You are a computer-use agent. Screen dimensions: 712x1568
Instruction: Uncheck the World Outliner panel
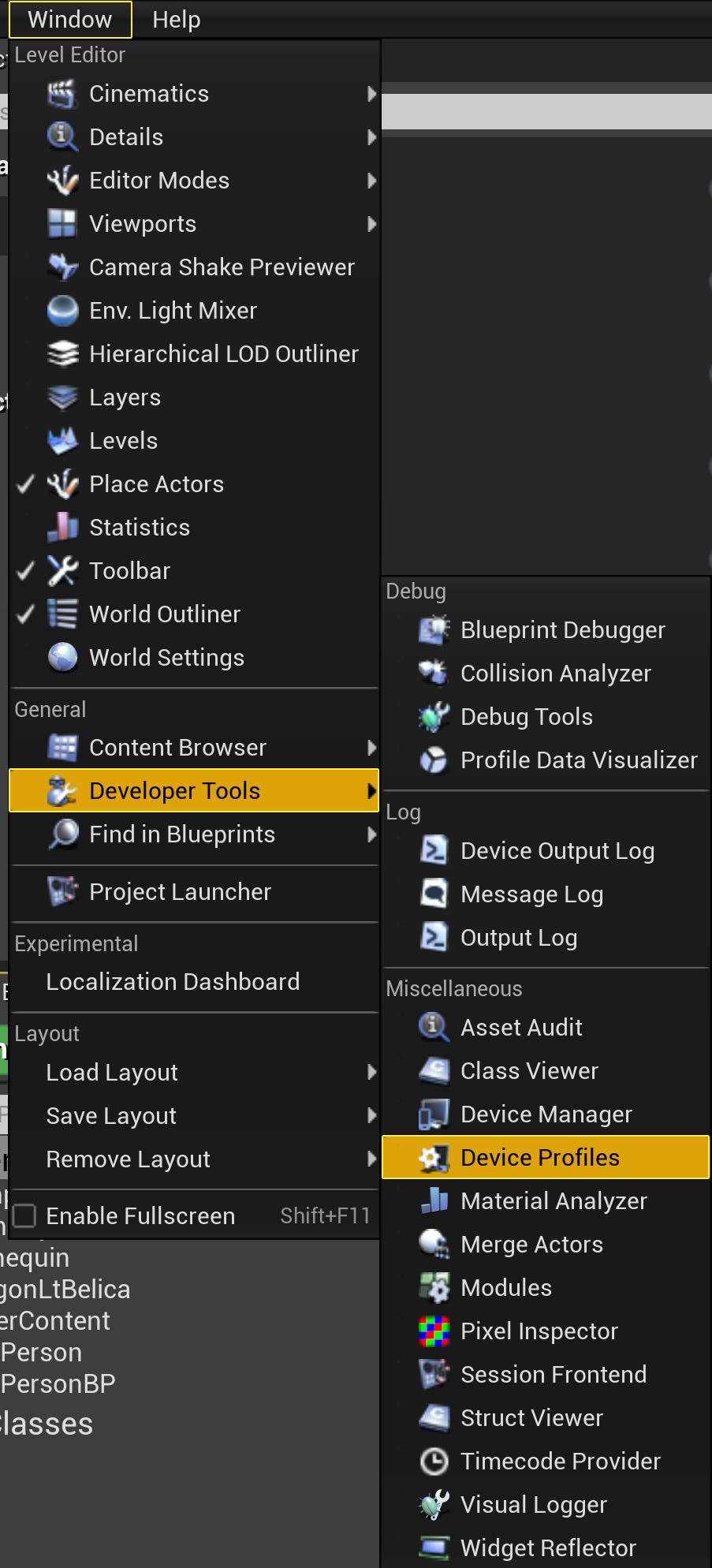tap(26, 614)
